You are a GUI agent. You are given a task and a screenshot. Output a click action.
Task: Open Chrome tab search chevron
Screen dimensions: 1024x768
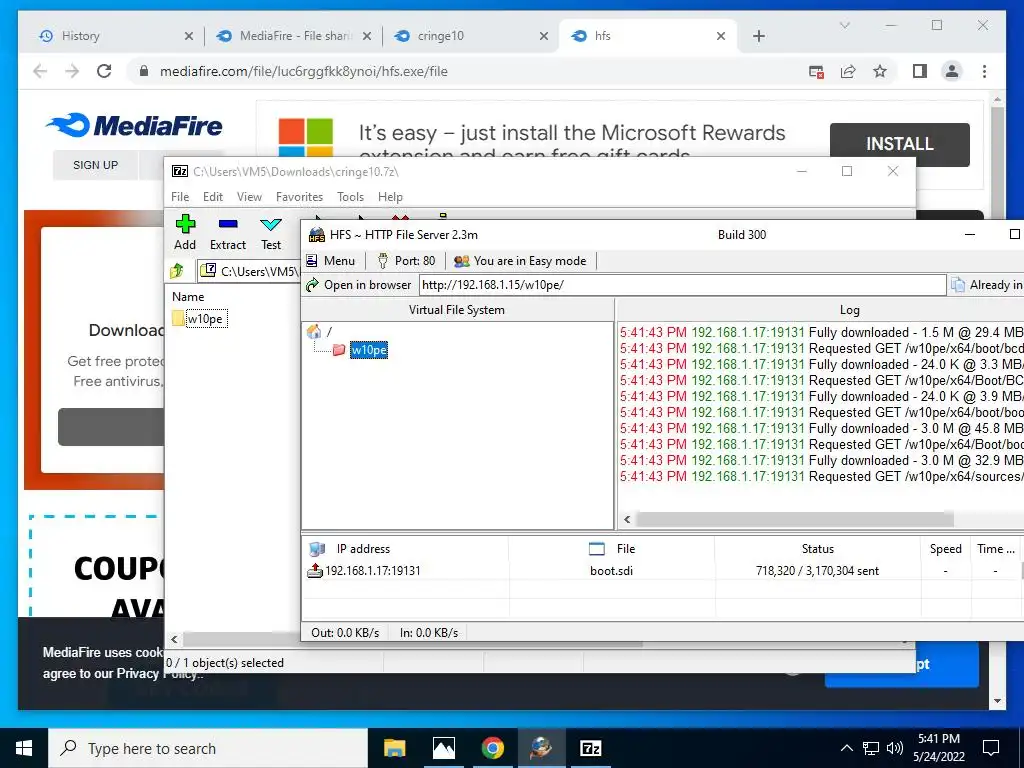[x=844, y=25]
